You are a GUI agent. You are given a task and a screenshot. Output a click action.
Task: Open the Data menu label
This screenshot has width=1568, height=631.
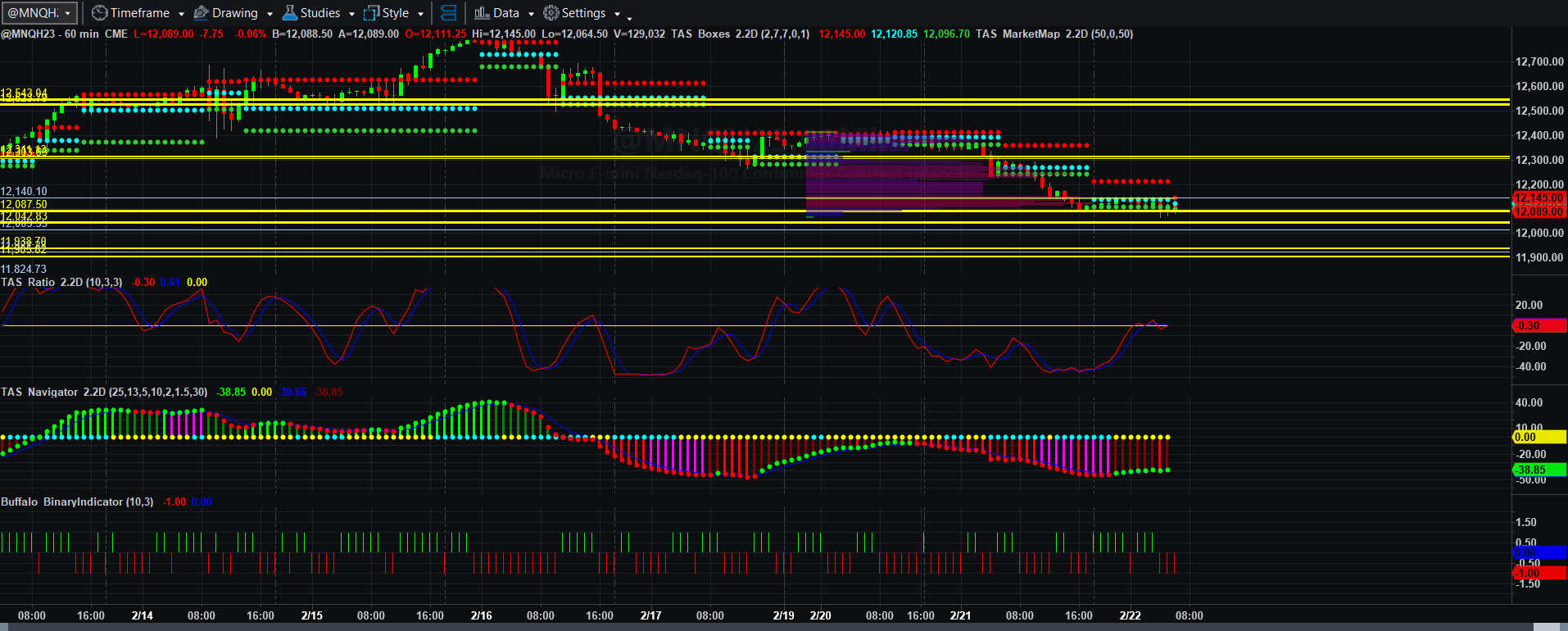pyautogui.click(x=506, y=13)
